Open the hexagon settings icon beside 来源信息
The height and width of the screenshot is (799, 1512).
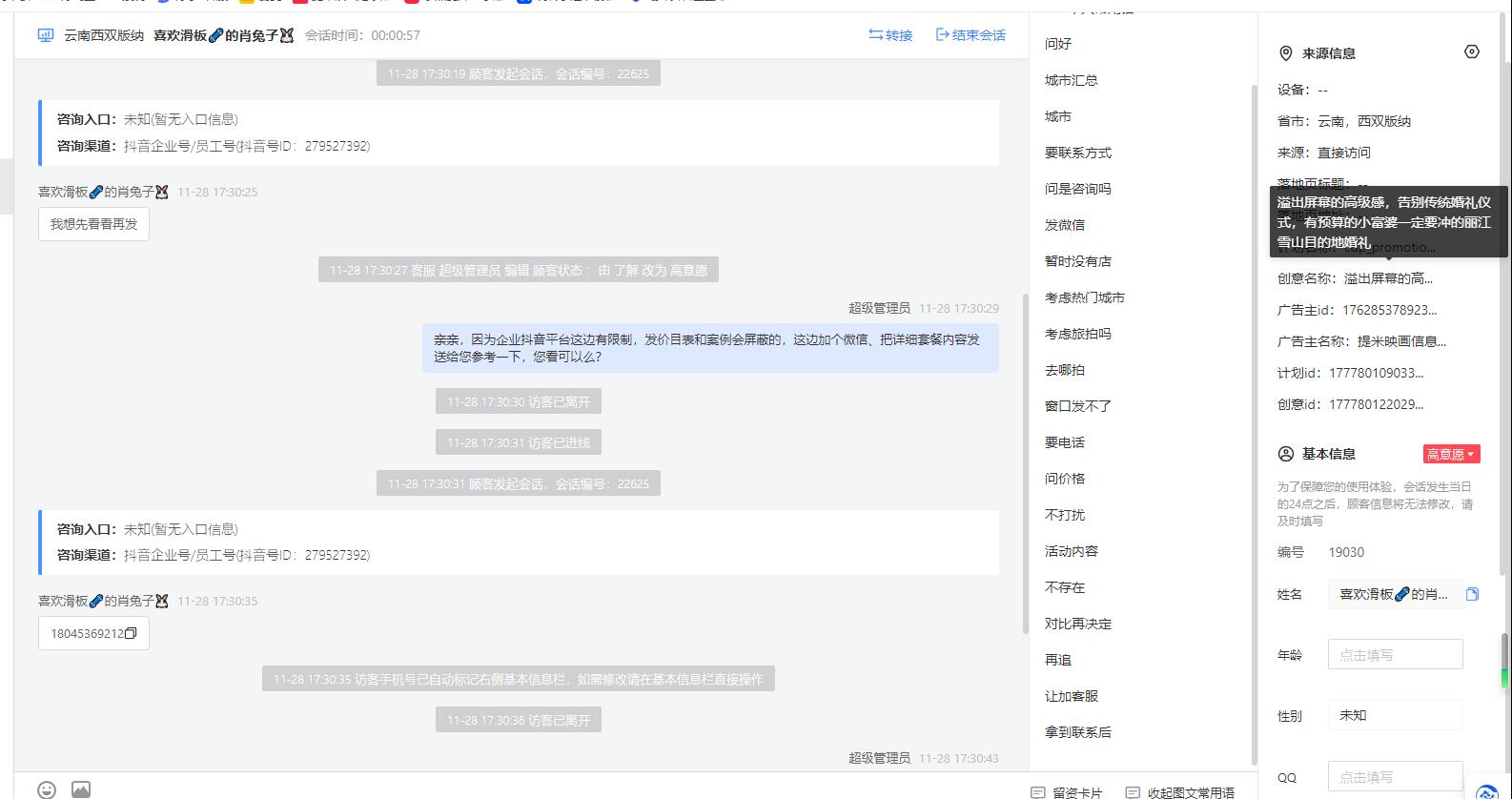(1472, 51)
